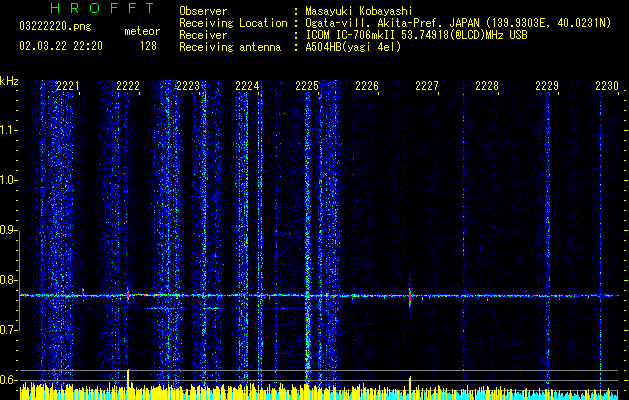Click the Receiving Location label
The height and width of the screenshot is (400, 629).
[233, 23]
